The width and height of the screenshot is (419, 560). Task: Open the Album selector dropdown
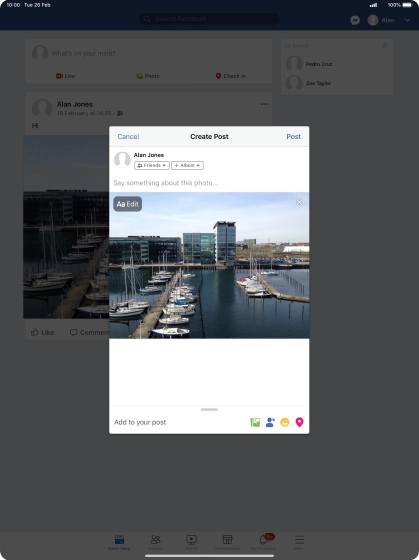187,165
